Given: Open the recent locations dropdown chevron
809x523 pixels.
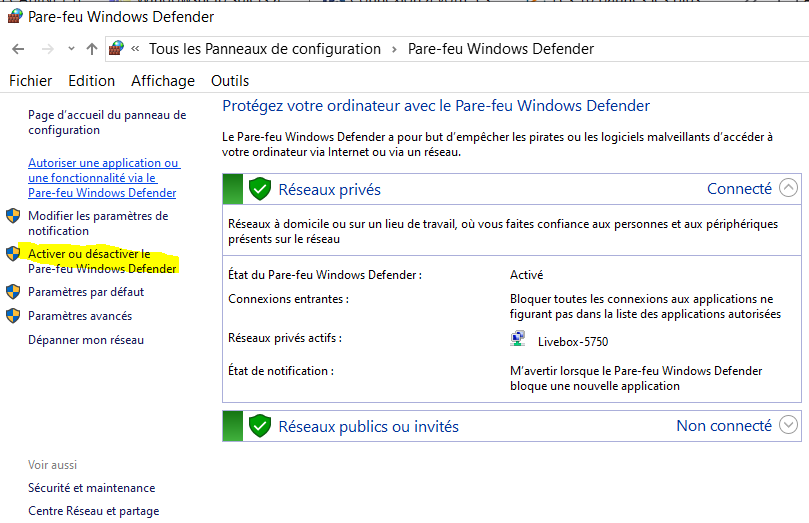Looking at the screenshot, I should coord(71,49).
